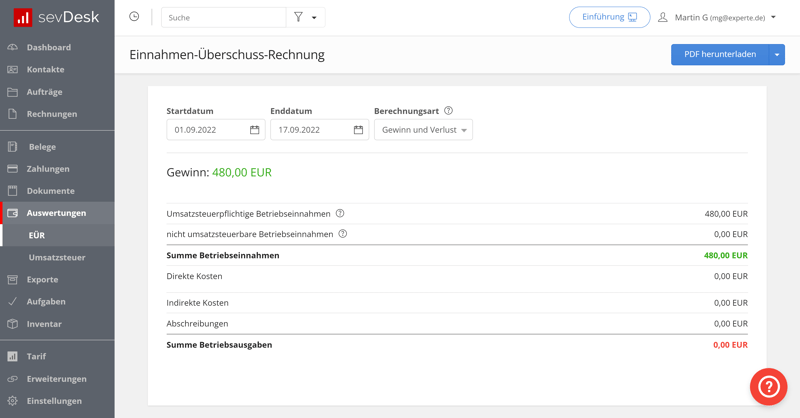The height and width of the screenshot is (418, 800).
Task: Show help for nicht umsatzsteuerbare Betriebseinnahmen
Action: point(343,234)
